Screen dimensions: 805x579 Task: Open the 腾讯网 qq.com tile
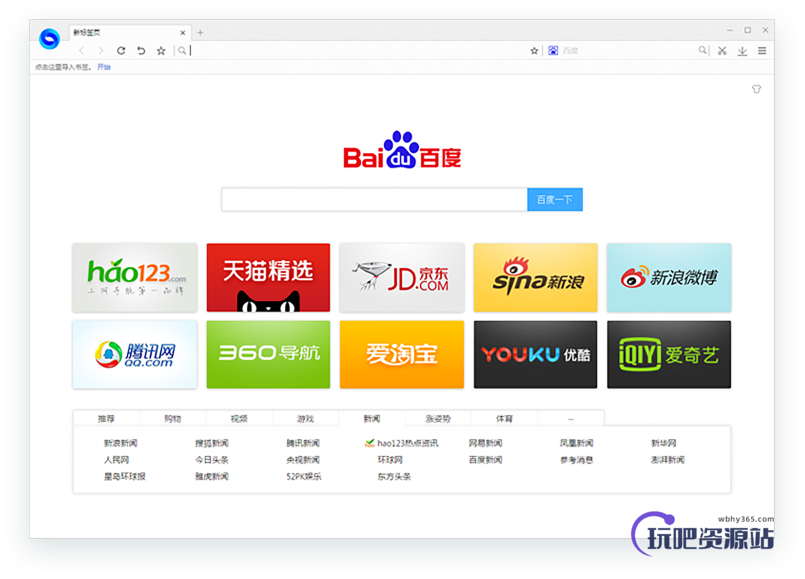coord(135,355)
